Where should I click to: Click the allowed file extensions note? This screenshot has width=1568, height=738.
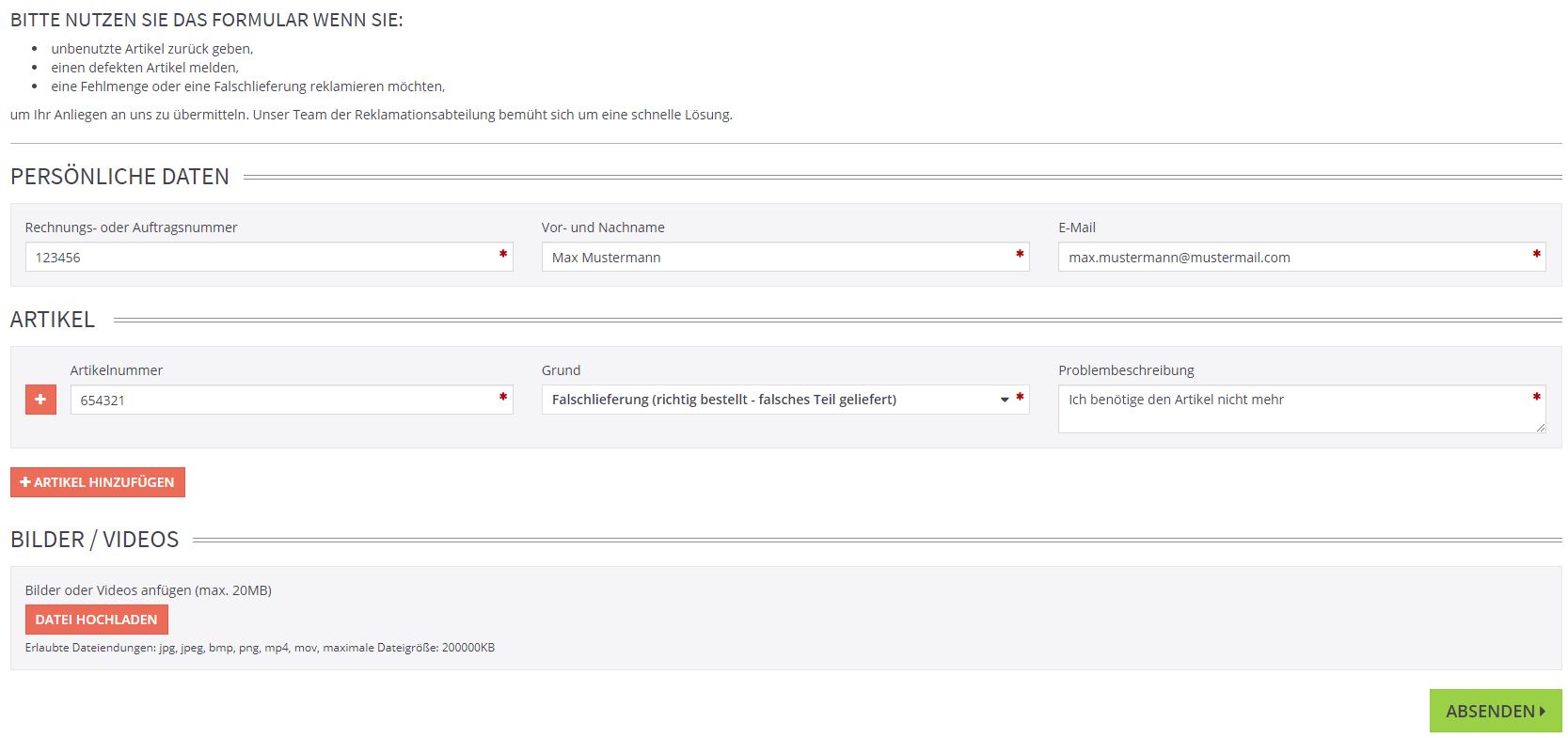click(x=260, y=648)
